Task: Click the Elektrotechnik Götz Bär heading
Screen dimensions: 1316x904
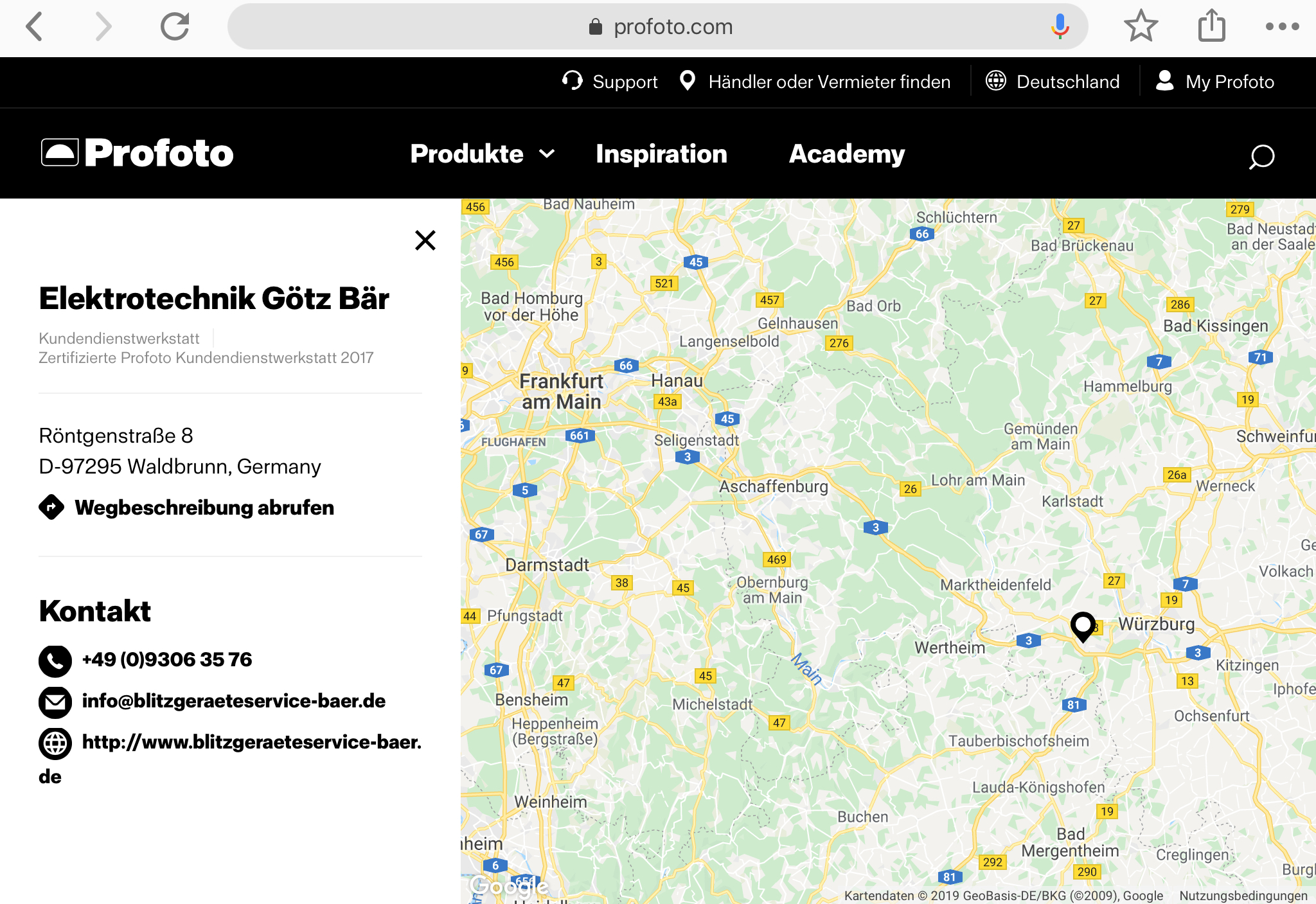Action: [214, 298]
